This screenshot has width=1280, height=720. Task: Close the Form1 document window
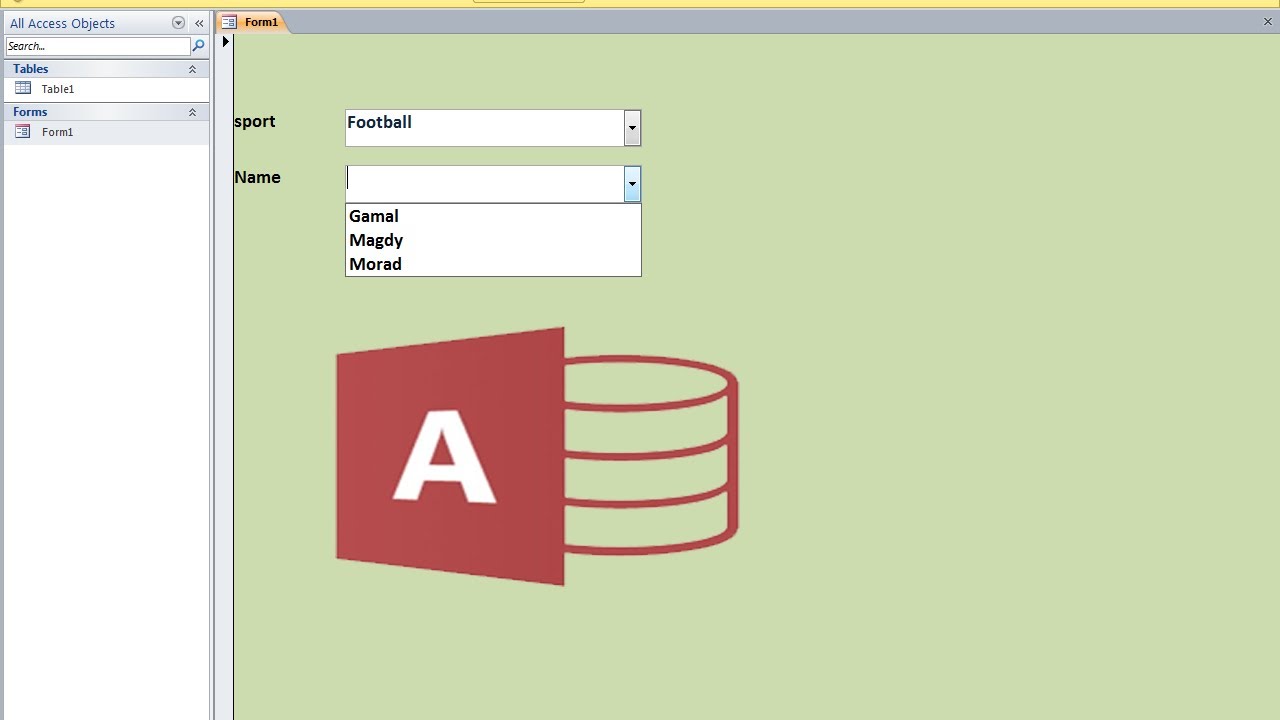click(1268, 22)
